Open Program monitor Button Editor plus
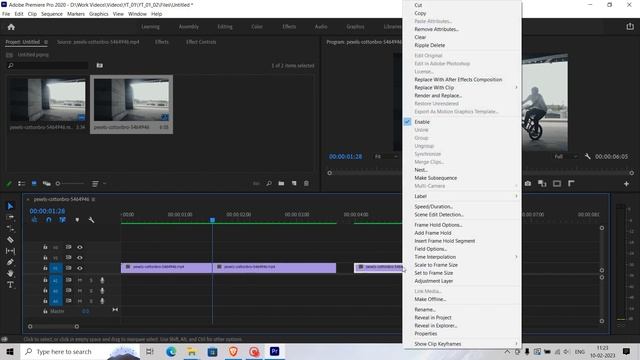The width and height of the screenshot is (640, 360). [x=626, y=184]
